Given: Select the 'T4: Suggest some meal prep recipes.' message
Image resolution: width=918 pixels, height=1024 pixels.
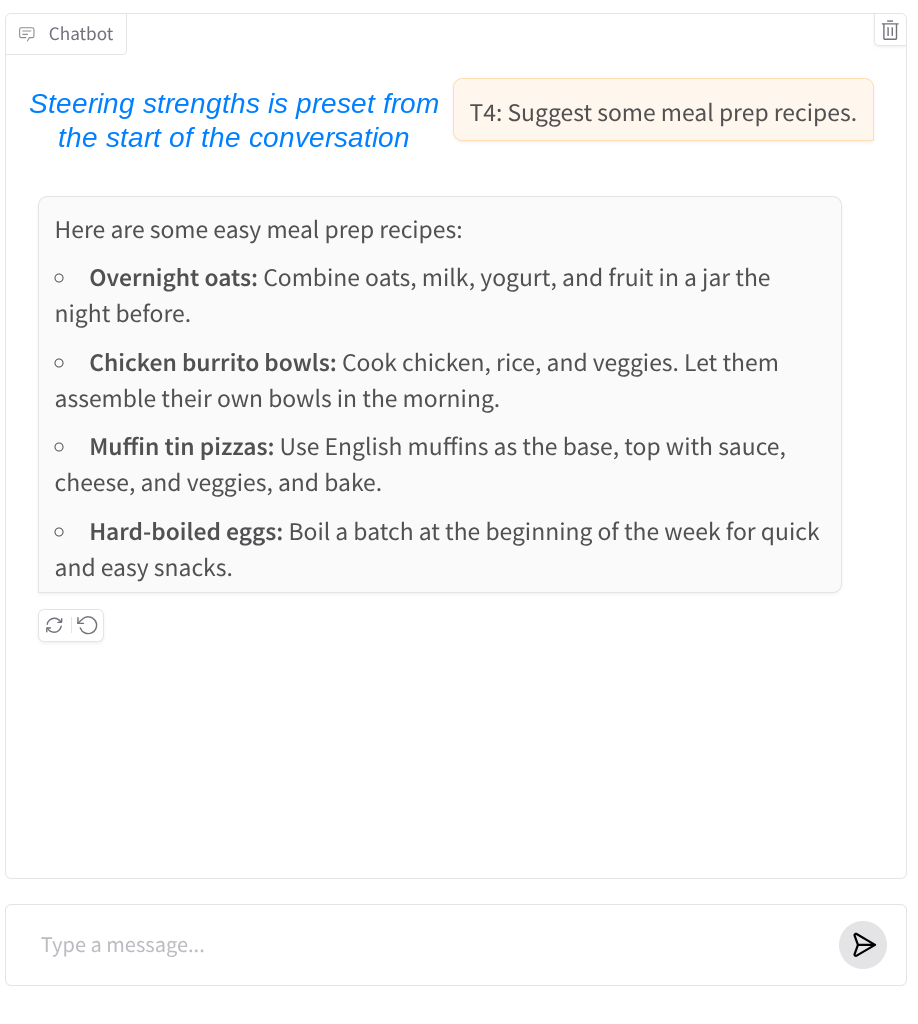Looking at the screenshot, I should (x=663, y=112).
